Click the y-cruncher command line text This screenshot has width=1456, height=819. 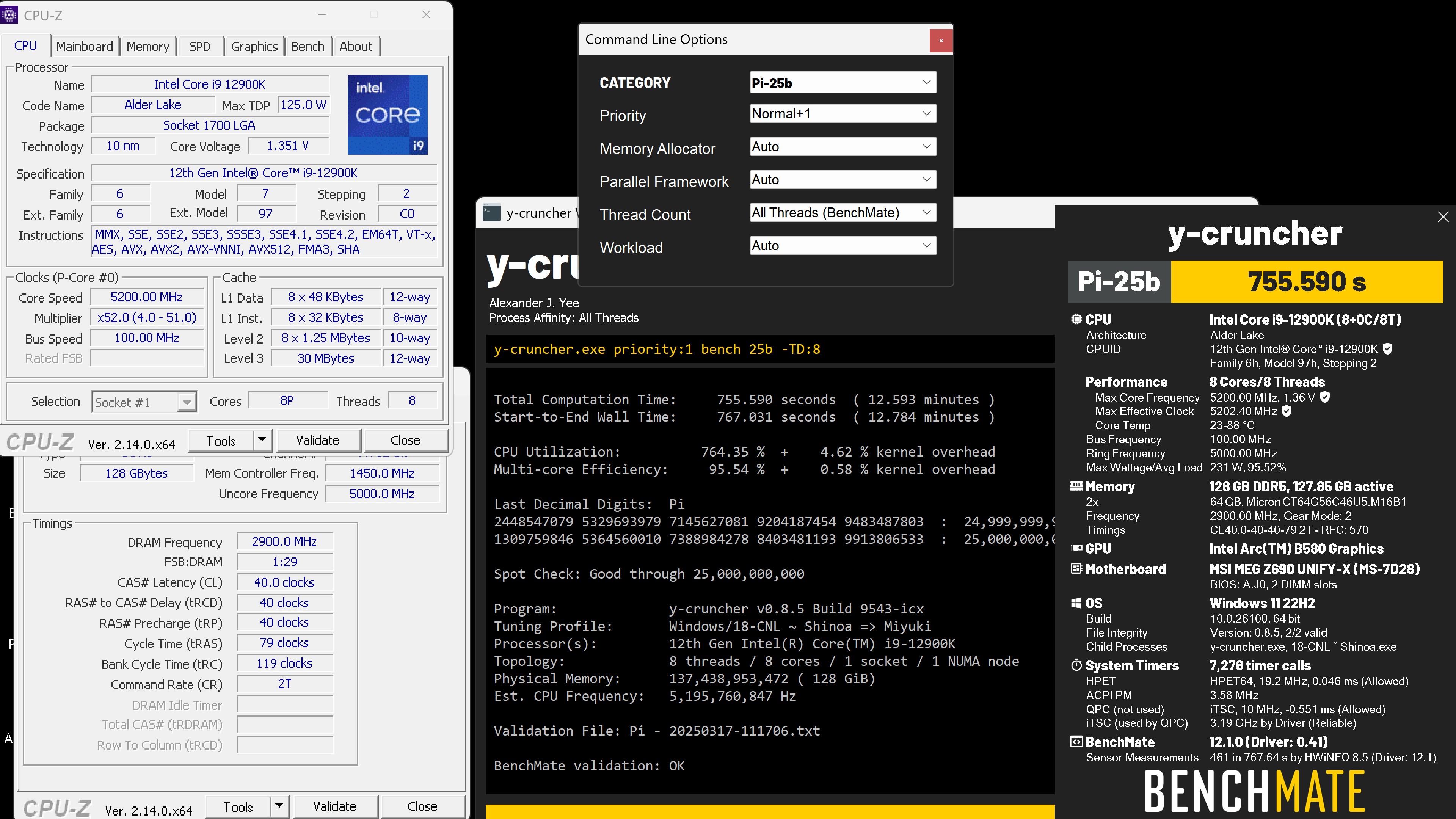point(657,349)
